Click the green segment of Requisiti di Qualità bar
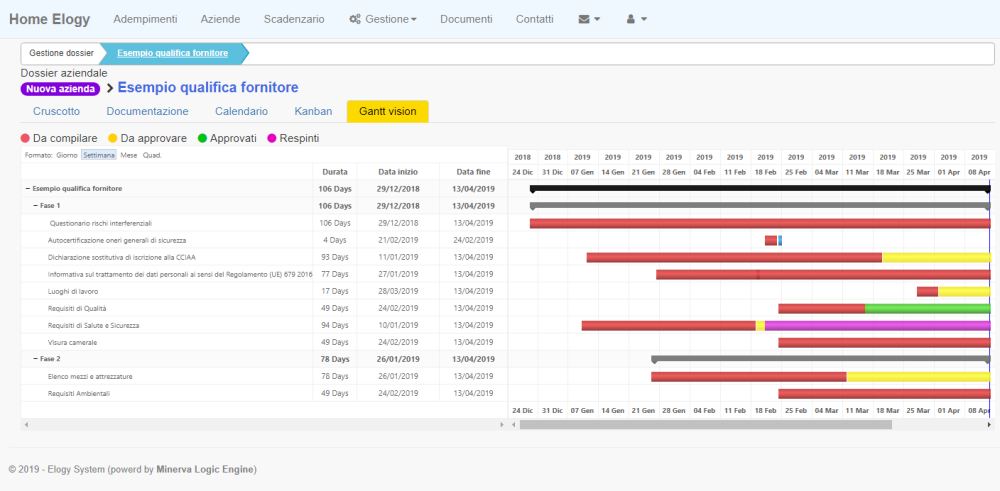 point(927,309)
